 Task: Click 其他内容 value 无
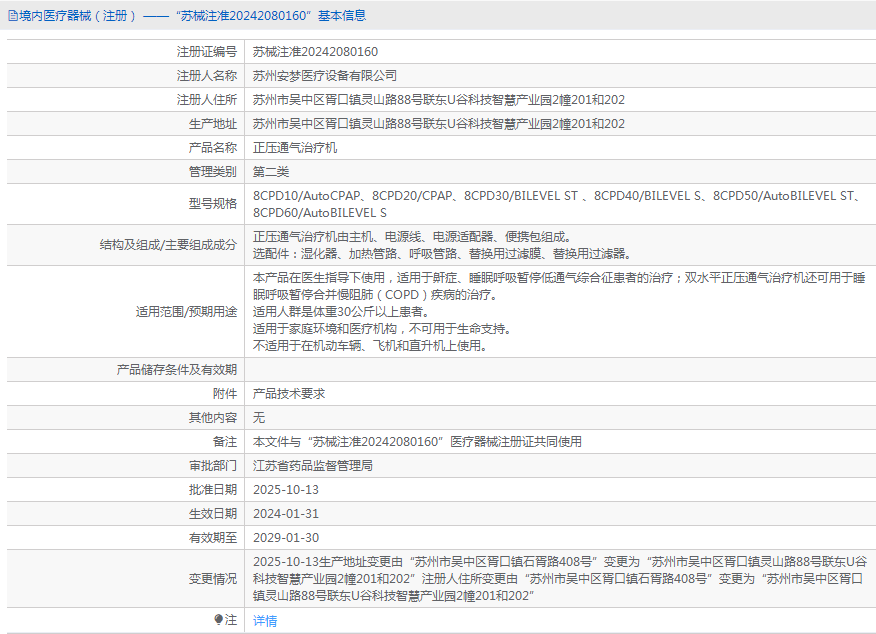pos(259,418)
